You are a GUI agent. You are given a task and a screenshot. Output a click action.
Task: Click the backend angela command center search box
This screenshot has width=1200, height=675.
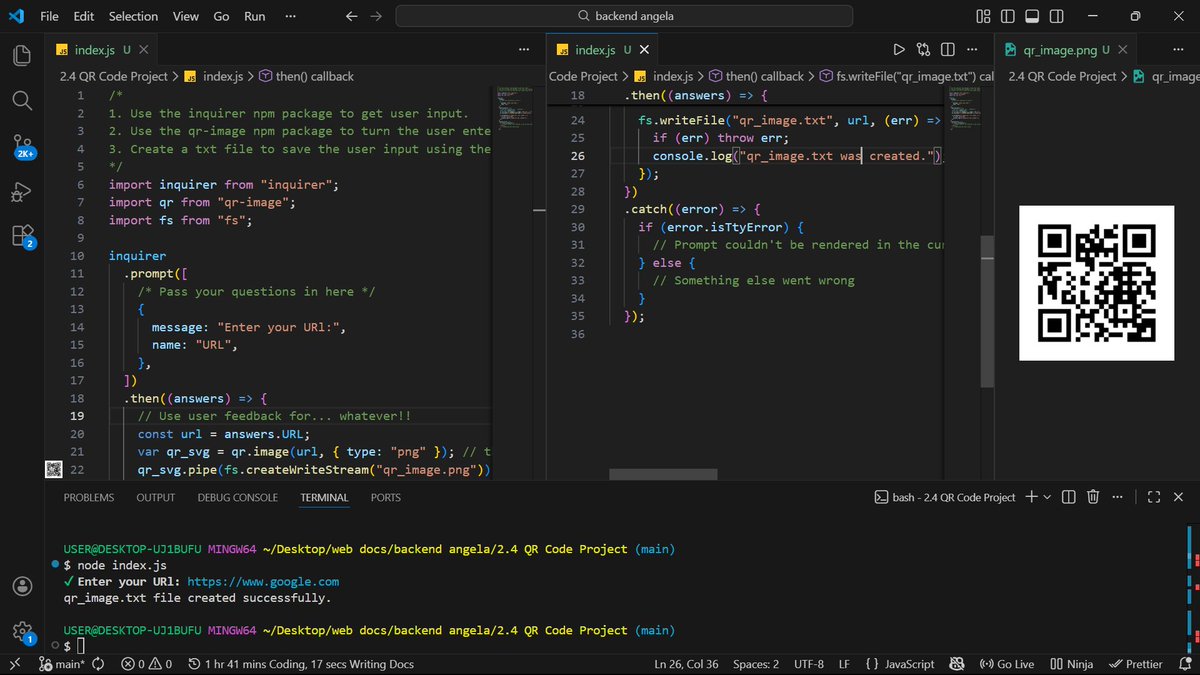point(624,16)
